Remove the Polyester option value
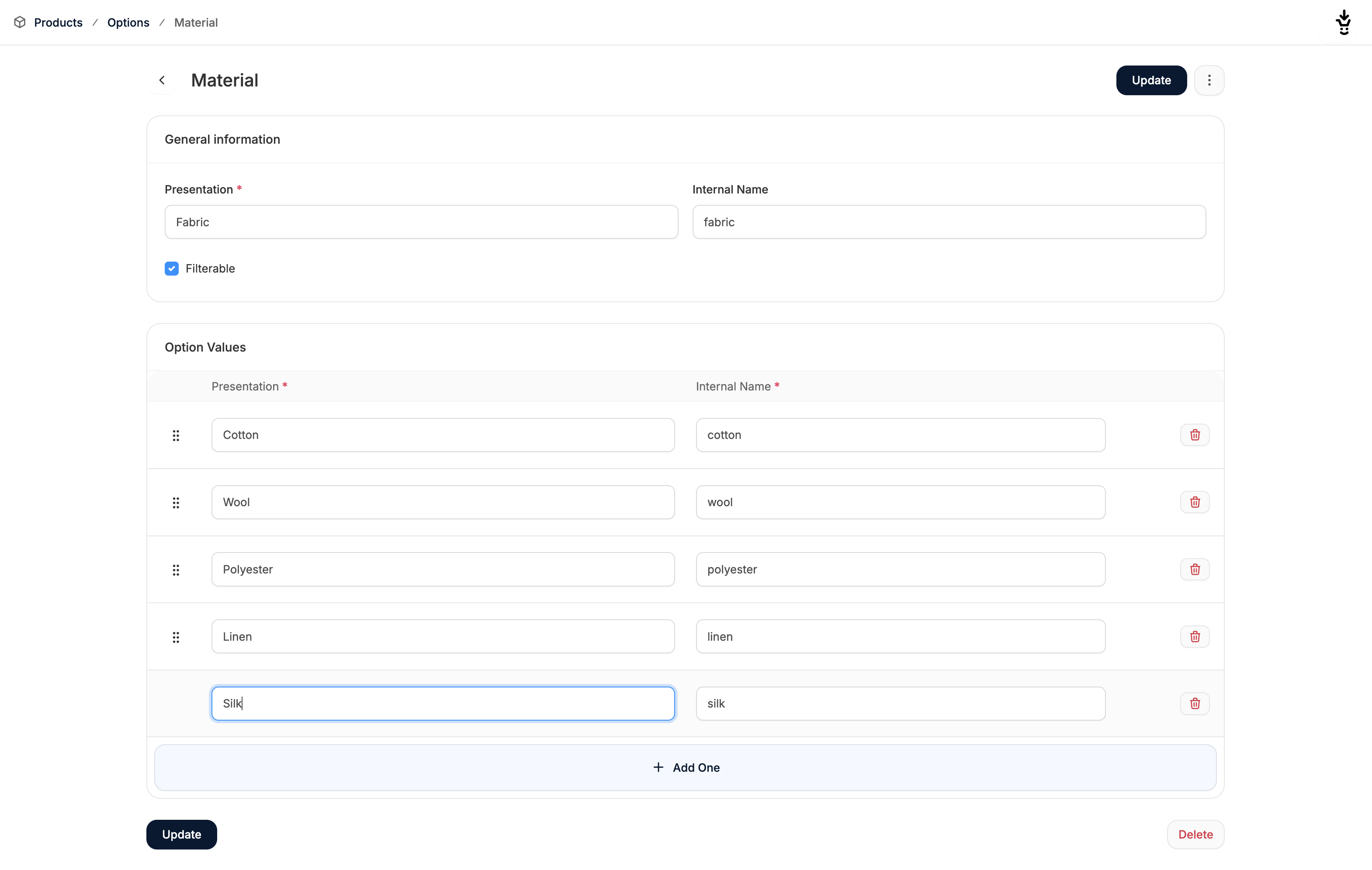This screenshot has height=870, width=1372. tap(1194, 570)
